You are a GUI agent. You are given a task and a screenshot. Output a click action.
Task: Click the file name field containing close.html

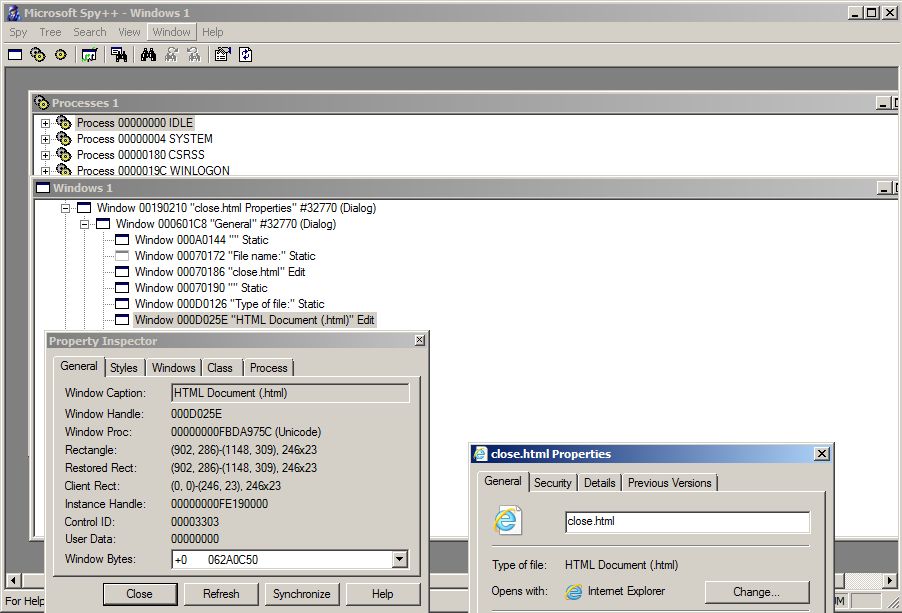pos(687,522)
